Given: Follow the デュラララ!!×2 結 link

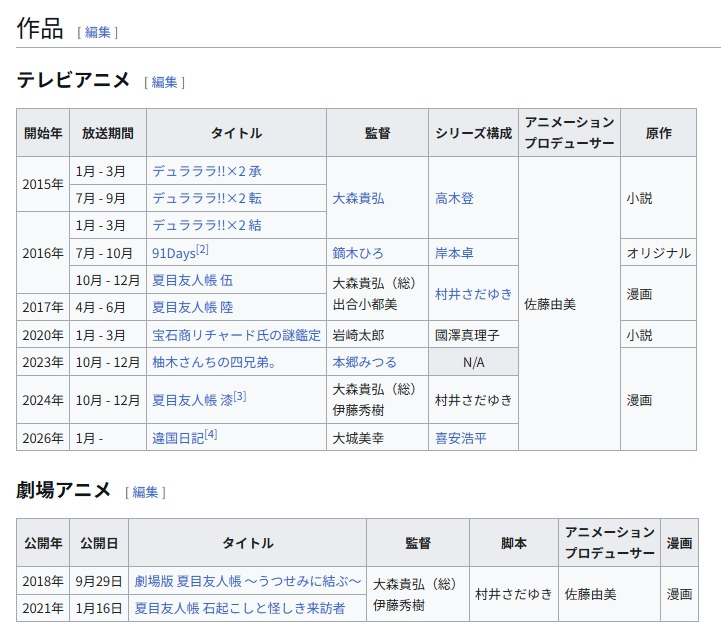Looking at the screenshot, I should coord(207,225).
